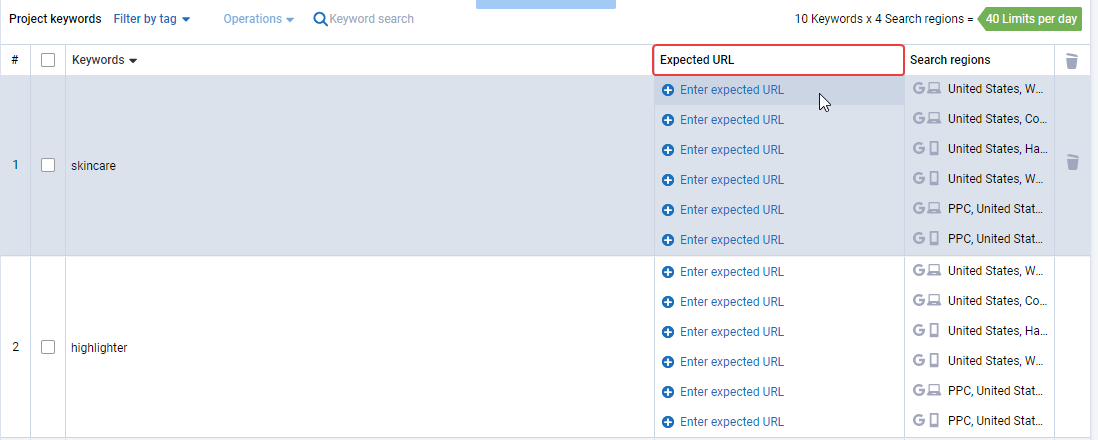Viewport: 1098px width, 440px height.
Task: Click plus icon in highlighter's last expected URL row
Action: (x=668, y=422)
